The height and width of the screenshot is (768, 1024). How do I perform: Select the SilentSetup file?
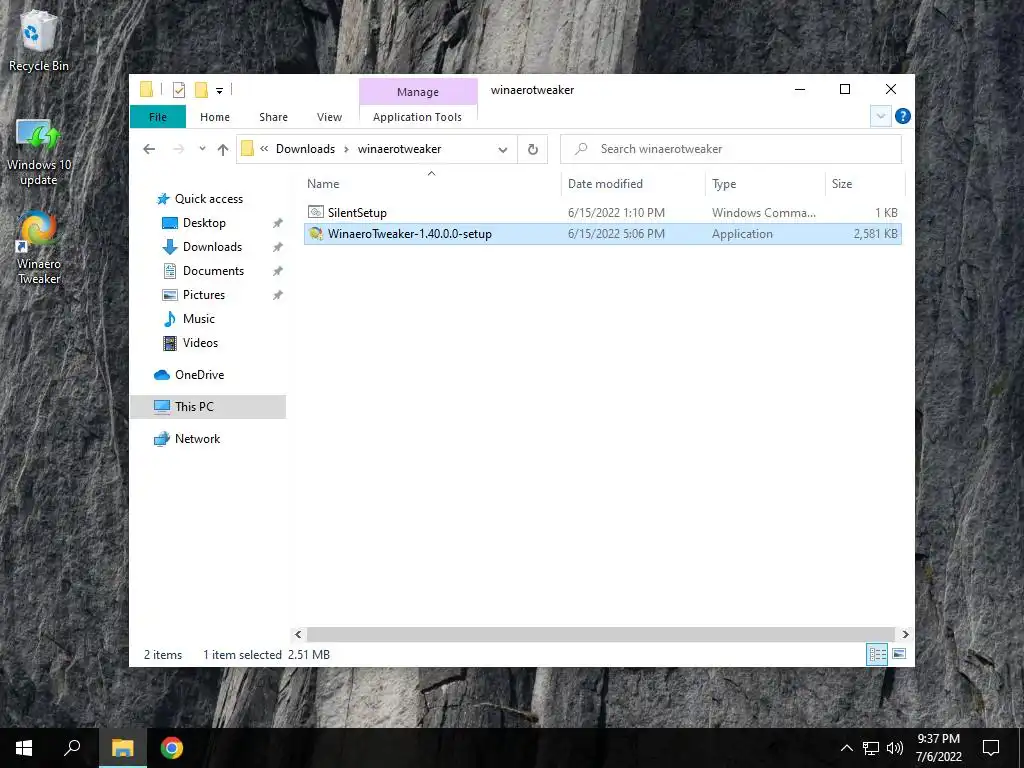click(x=602, y=212)
